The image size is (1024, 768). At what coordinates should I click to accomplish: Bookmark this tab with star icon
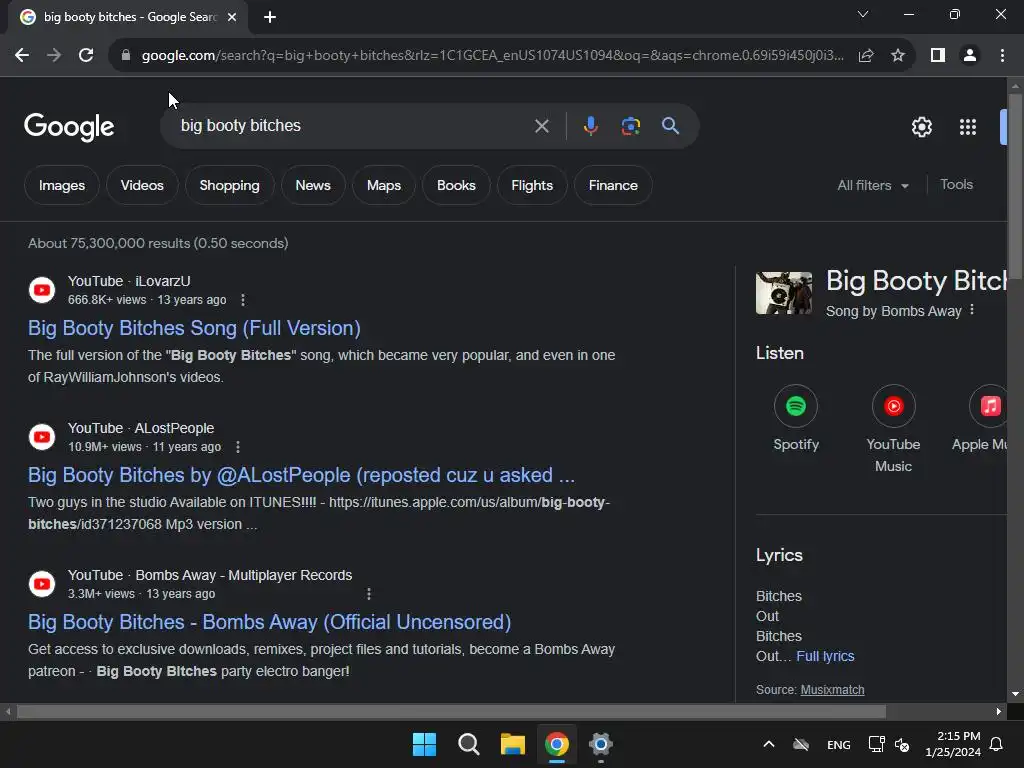[898, 56]
